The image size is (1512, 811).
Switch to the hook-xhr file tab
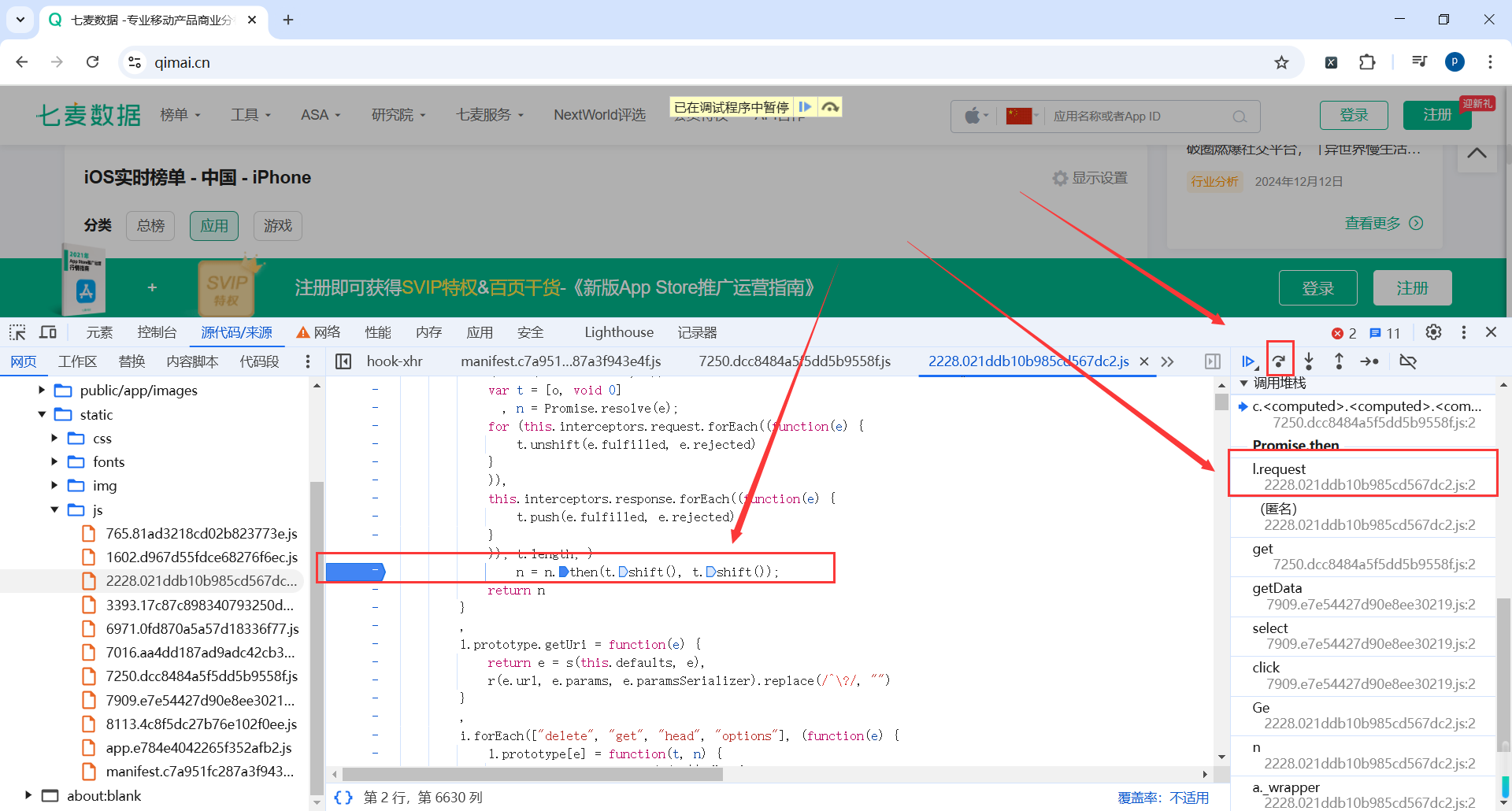[x=395, y=361]
